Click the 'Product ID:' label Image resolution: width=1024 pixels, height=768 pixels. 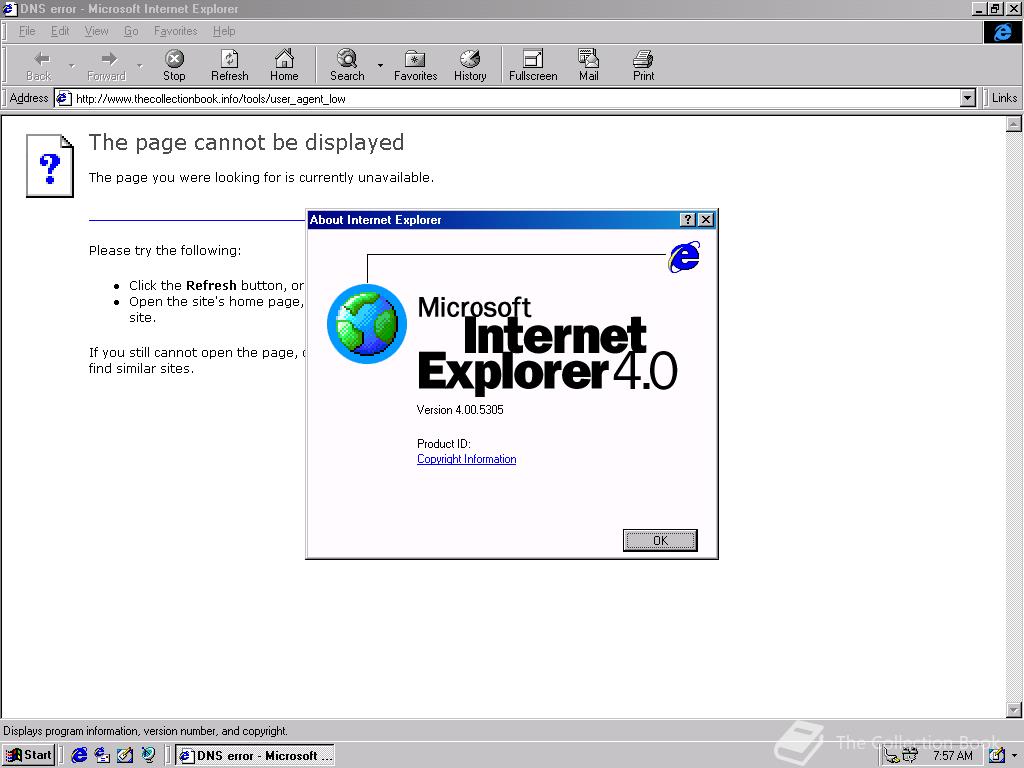[x=443, y=444]
